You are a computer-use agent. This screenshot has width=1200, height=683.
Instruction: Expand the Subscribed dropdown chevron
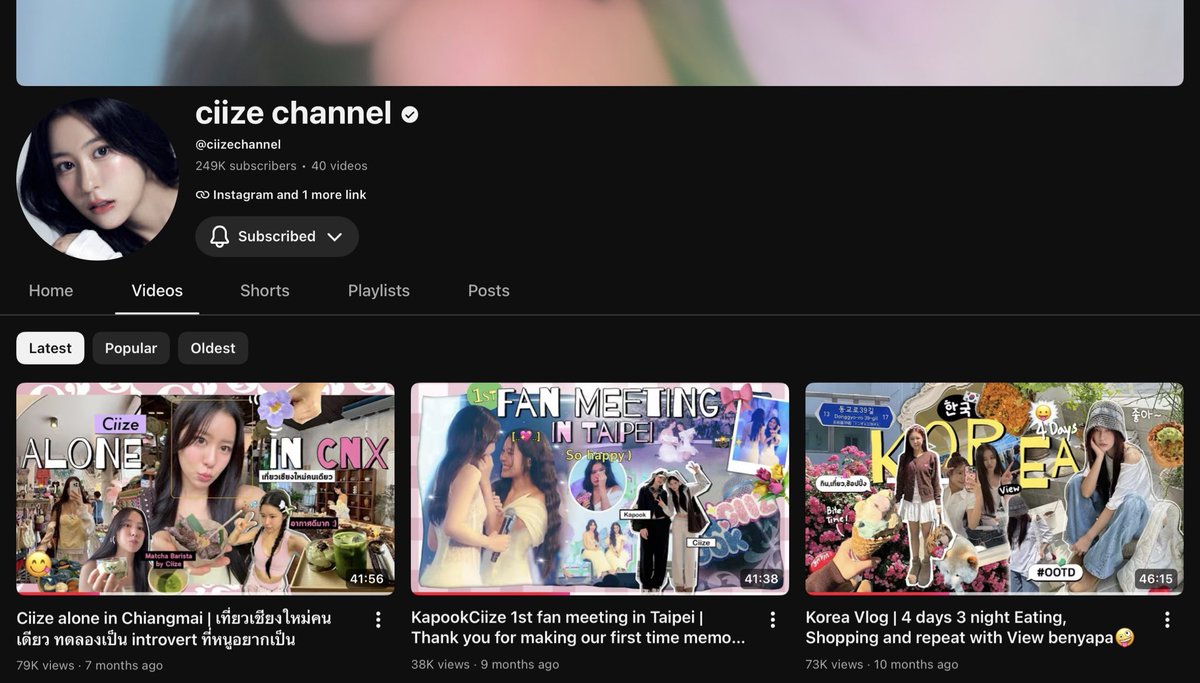(335, 237)
